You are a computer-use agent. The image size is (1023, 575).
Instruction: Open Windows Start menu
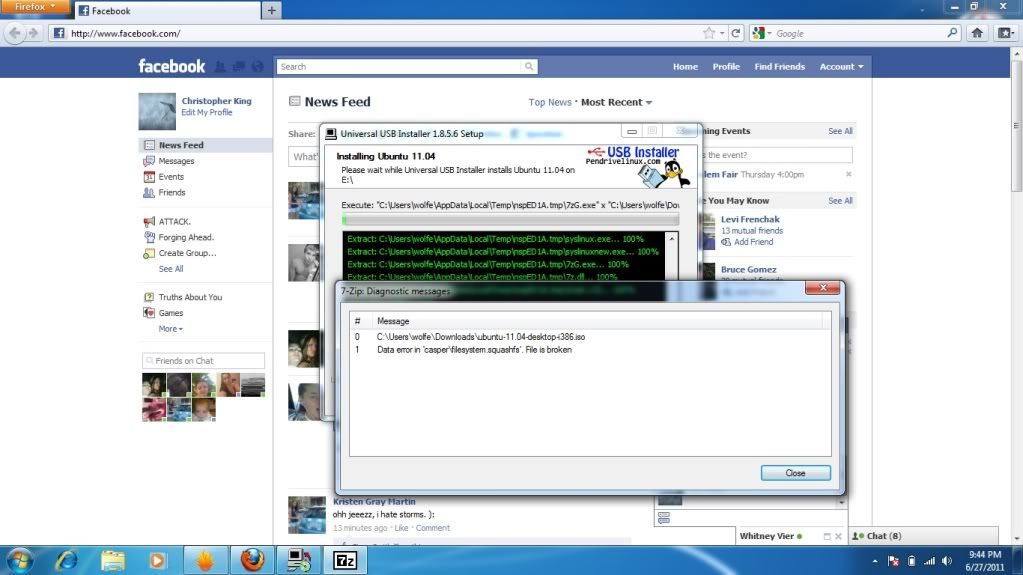click(x=20, y=561)
